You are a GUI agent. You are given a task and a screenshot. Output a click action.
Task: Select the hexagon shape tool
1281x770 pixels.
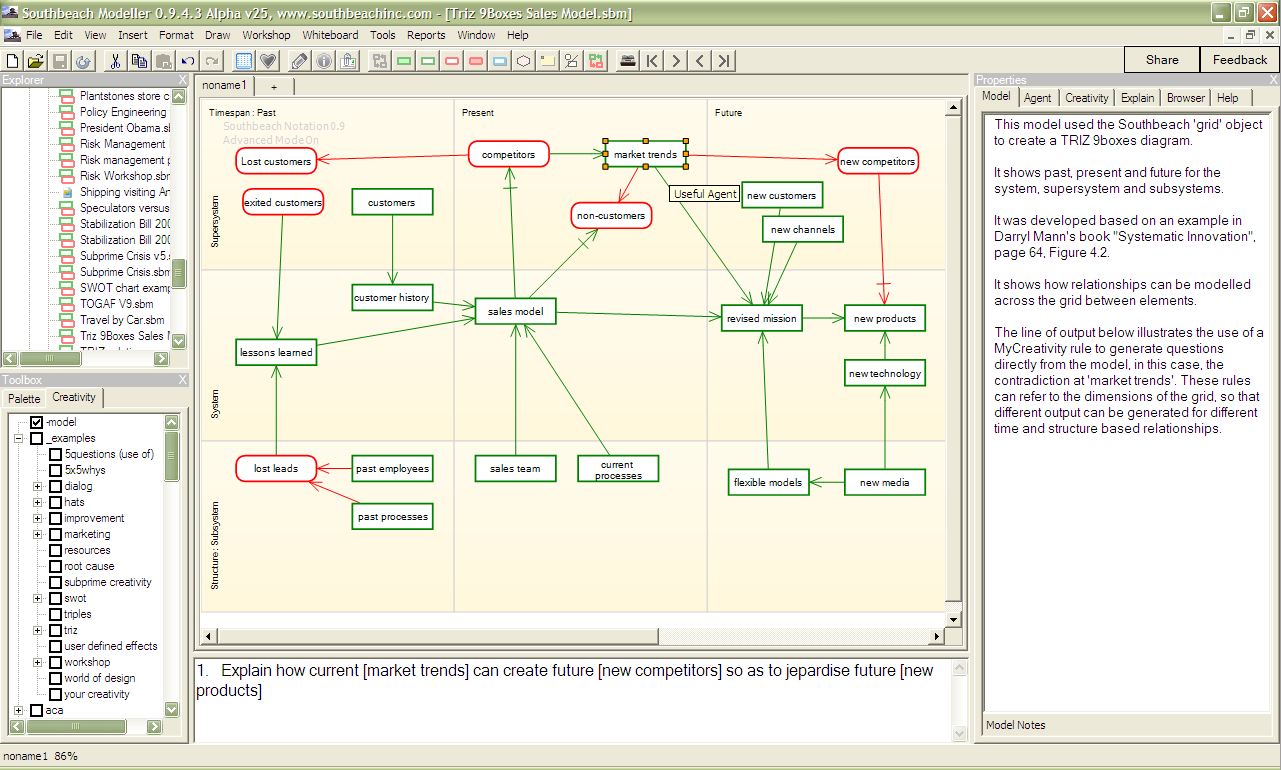click(523, 61)
